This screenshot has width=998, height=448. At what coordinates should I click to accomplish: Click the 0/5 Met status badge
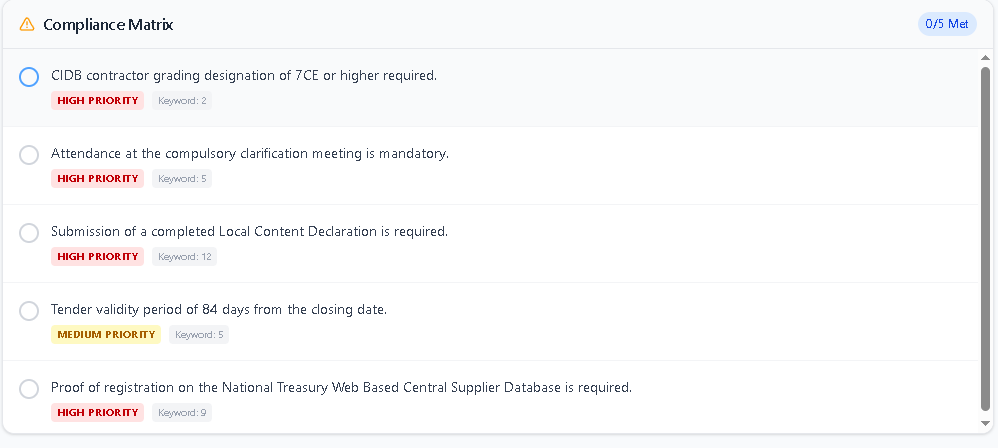[946, 24]
